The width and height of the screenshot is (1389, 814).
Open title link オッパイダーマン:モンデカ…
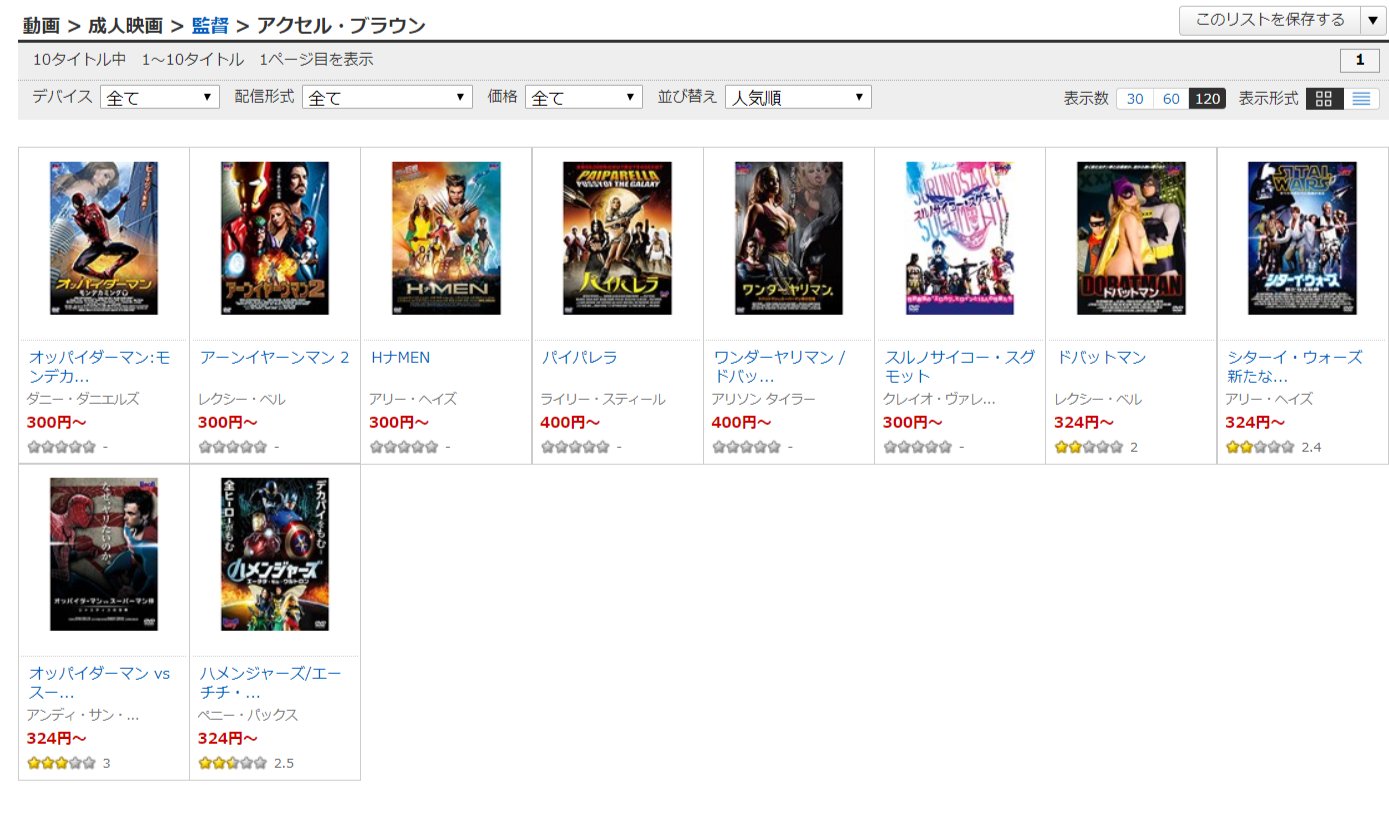coord(99,367)
